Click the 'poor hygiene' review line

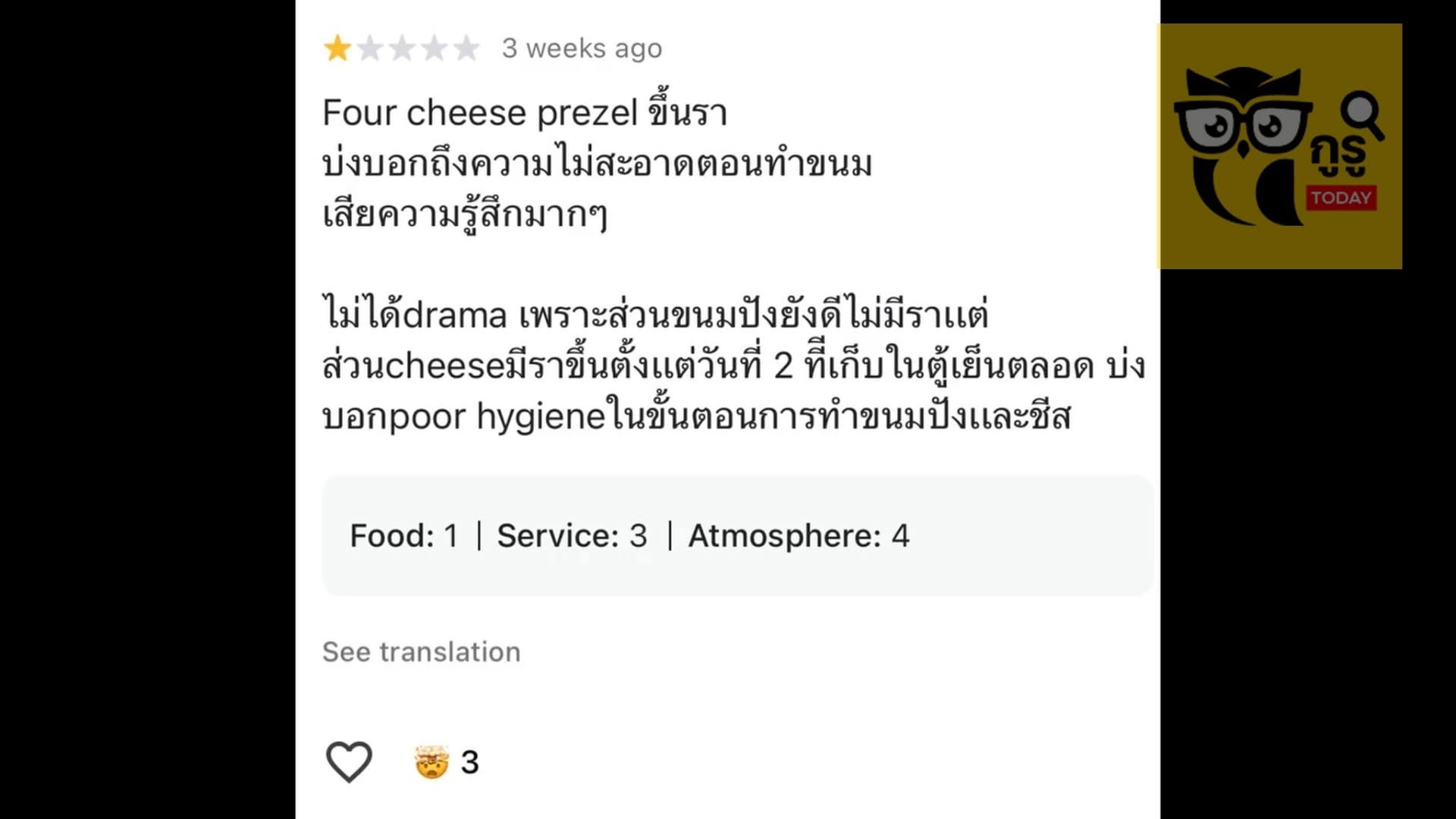696,416
